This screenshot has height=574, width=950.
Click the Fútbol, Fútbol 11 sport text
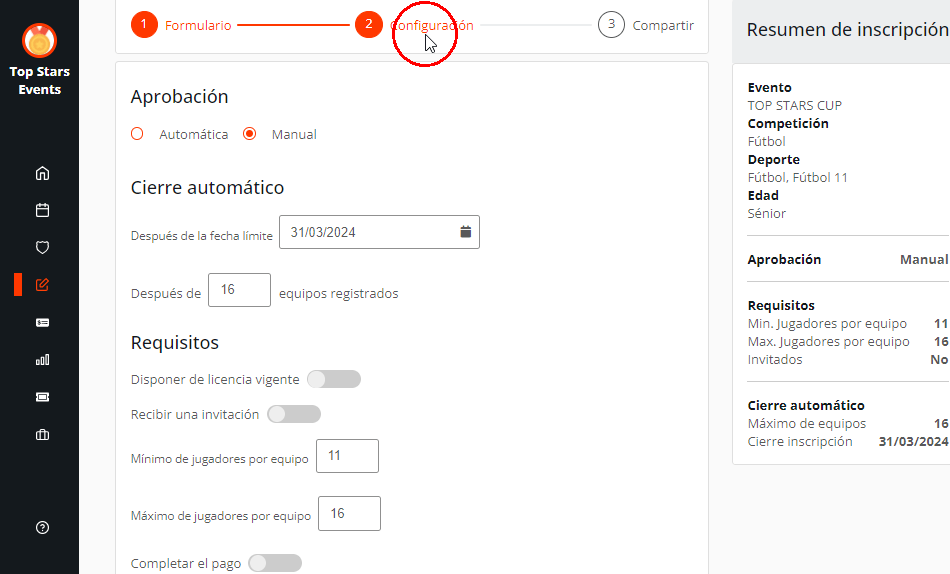(x=797, y=178)
